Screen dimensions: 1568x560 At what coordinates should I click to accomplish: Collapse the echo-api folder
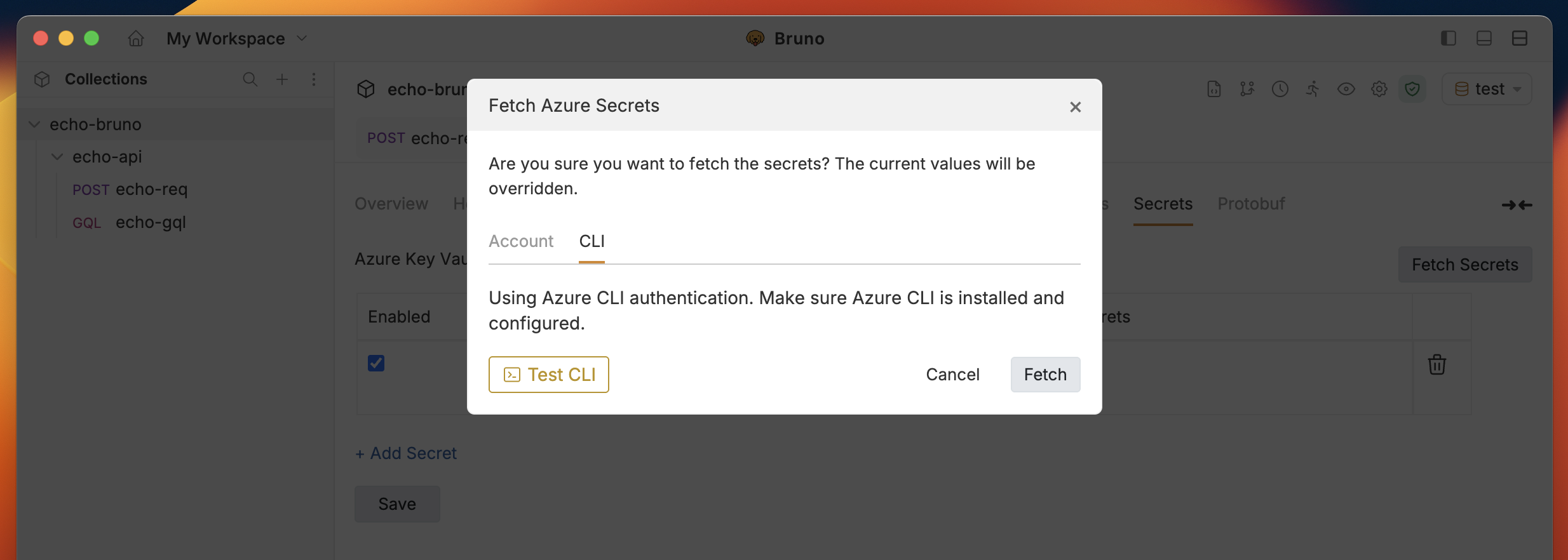pyautogui.click(x=57, y=156)
